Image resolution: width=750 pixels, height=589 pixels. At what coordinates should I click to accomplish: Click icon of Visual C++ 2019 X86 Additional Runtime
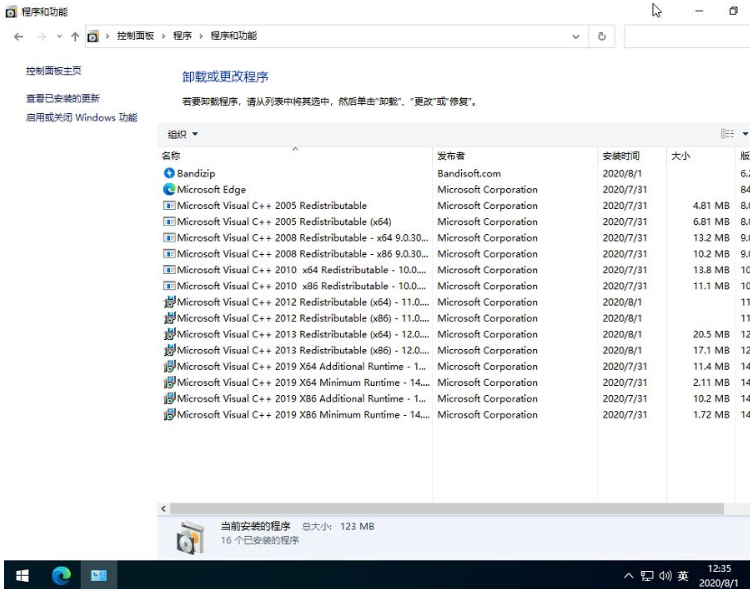tap(169, 399)
